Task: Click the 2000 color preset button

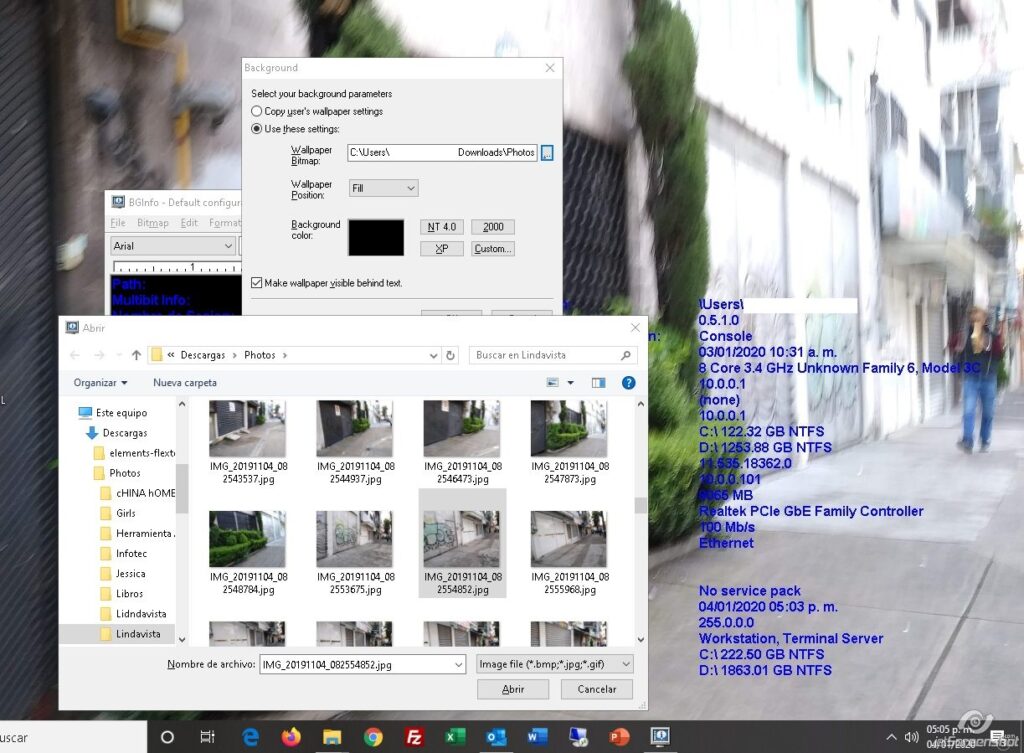Action: coord(493,227)
